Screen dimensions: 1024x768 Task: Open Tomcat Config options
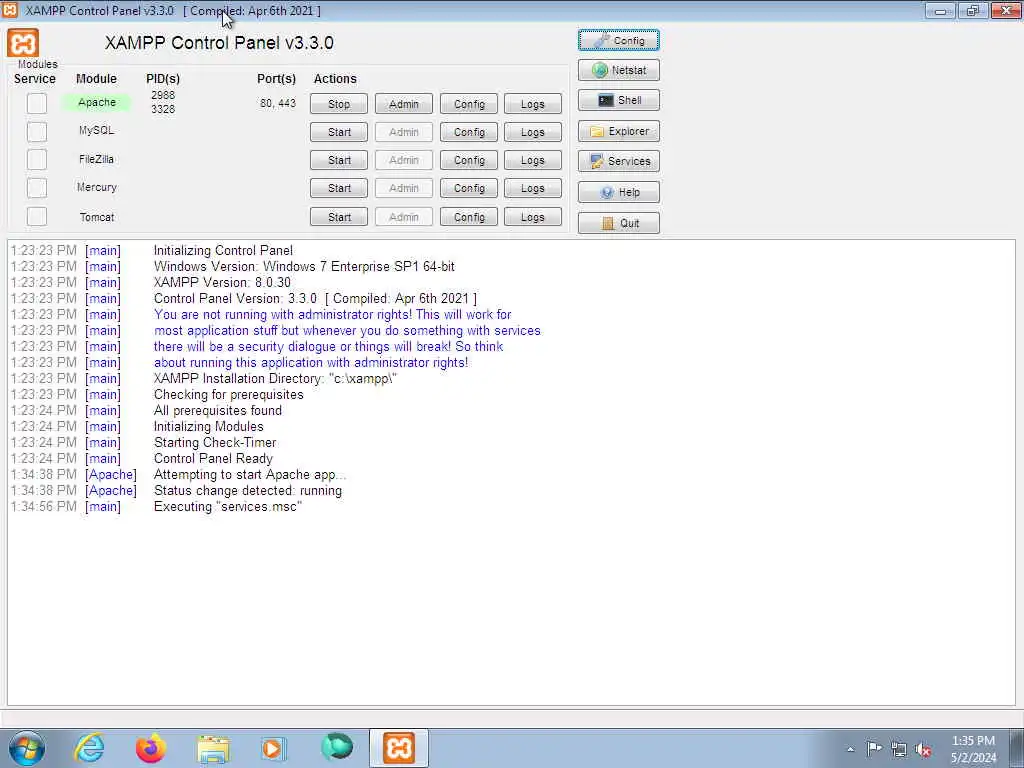click(469, 217)
